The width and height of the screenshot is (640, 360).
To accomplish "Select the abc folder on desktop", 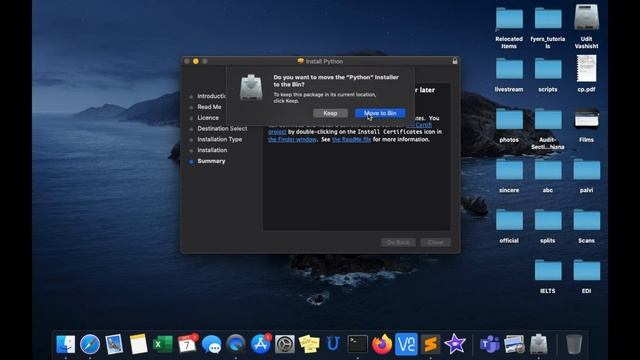I will 548,170.
